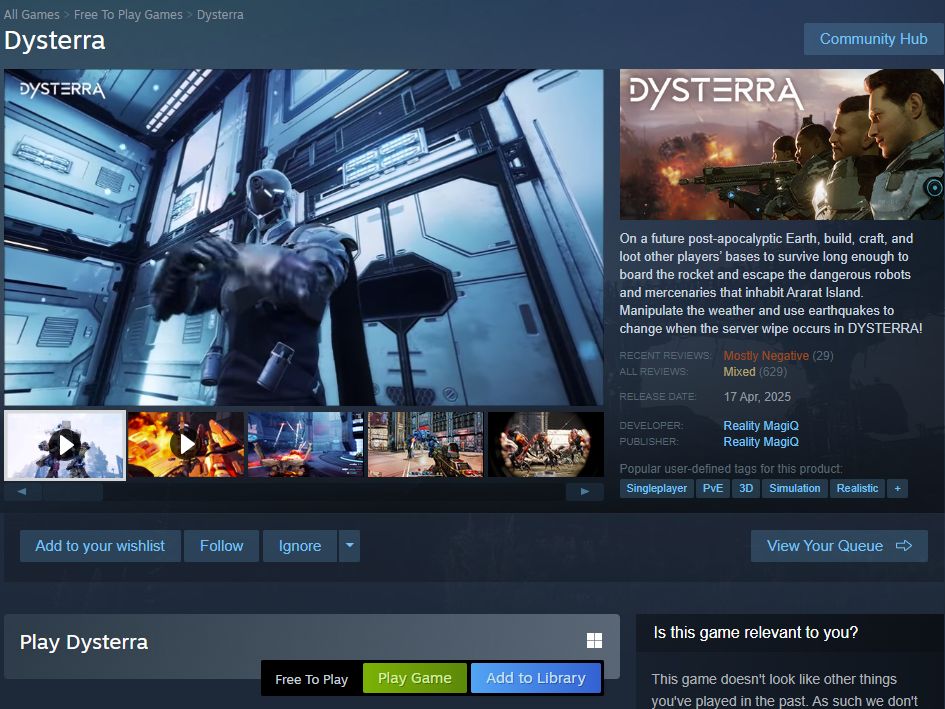Open the main trailer video player
Viewport: 945px width, 709px height.
tap(304, 237)
